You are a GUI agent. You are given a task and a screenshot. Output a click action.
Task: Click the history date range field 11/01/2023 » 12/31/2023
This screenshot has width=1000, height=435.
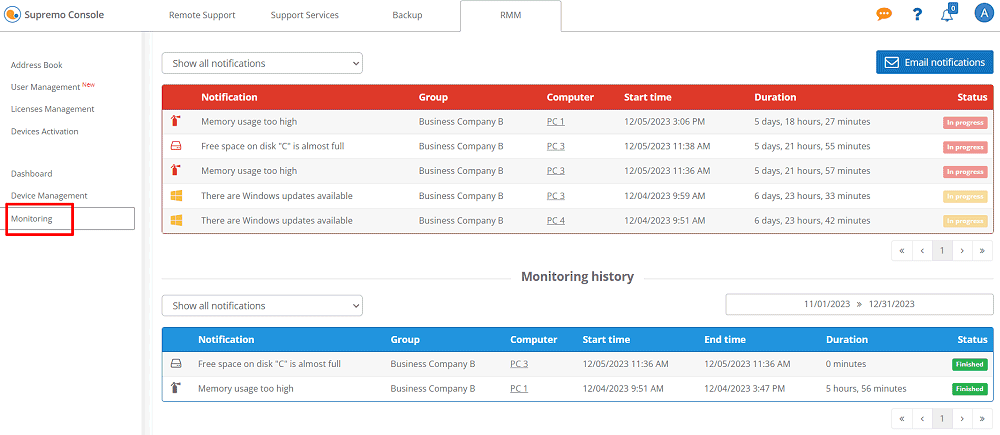click(859, 304)
